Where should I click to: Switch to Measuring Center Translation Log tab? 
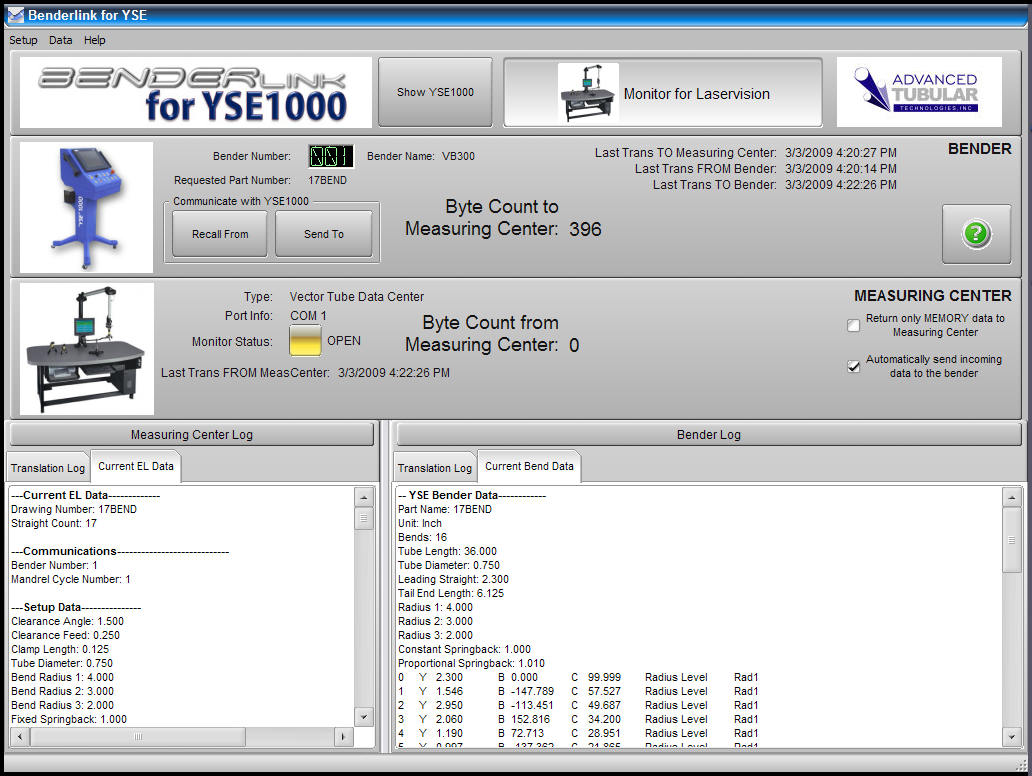[x=48, y=468]
